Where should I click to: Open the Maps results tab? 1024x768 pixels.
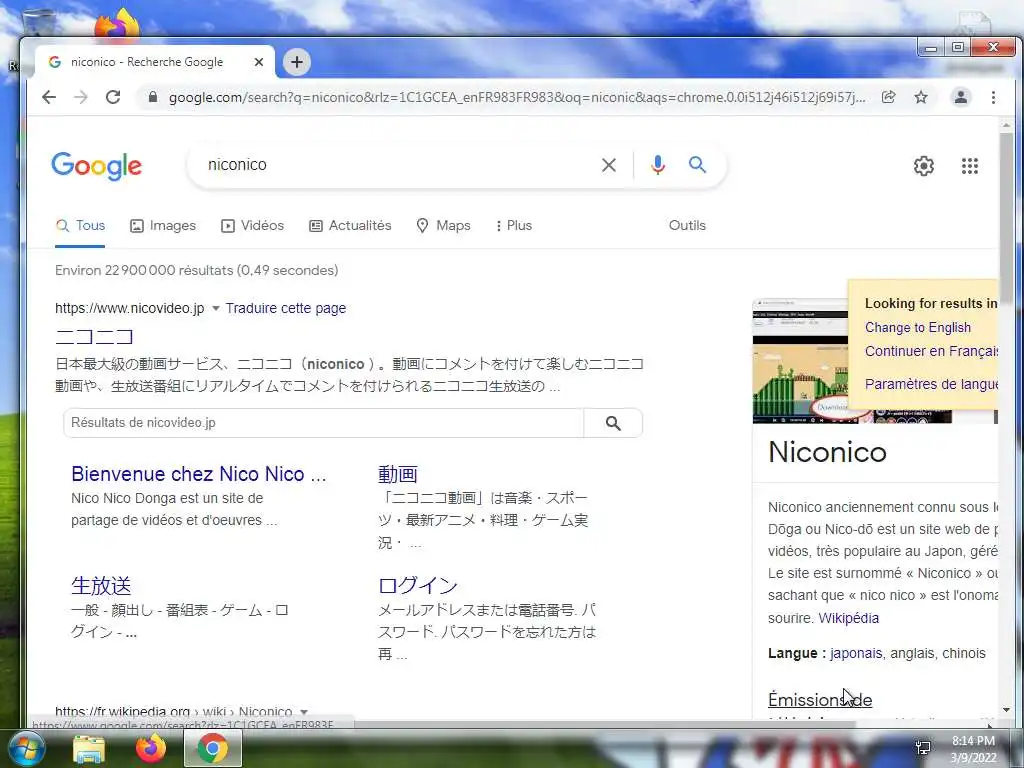(x=443, y=225)
